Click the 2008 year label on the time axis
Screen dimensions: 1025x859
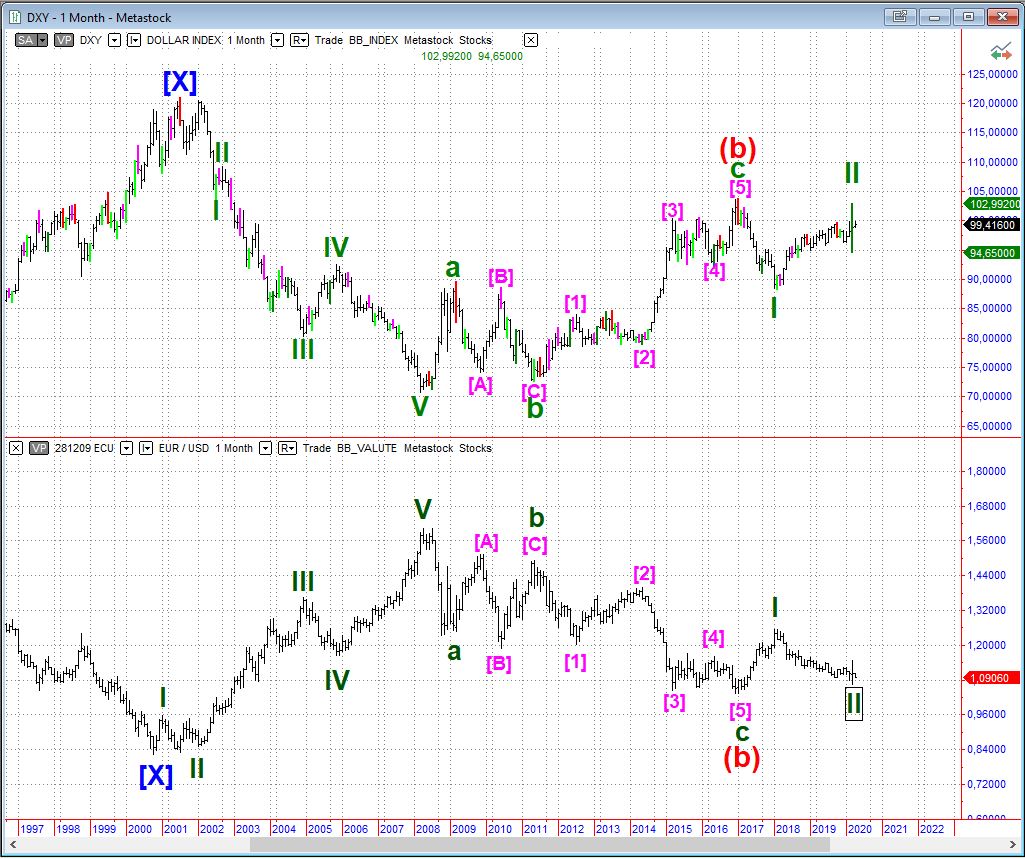[428, 829]
